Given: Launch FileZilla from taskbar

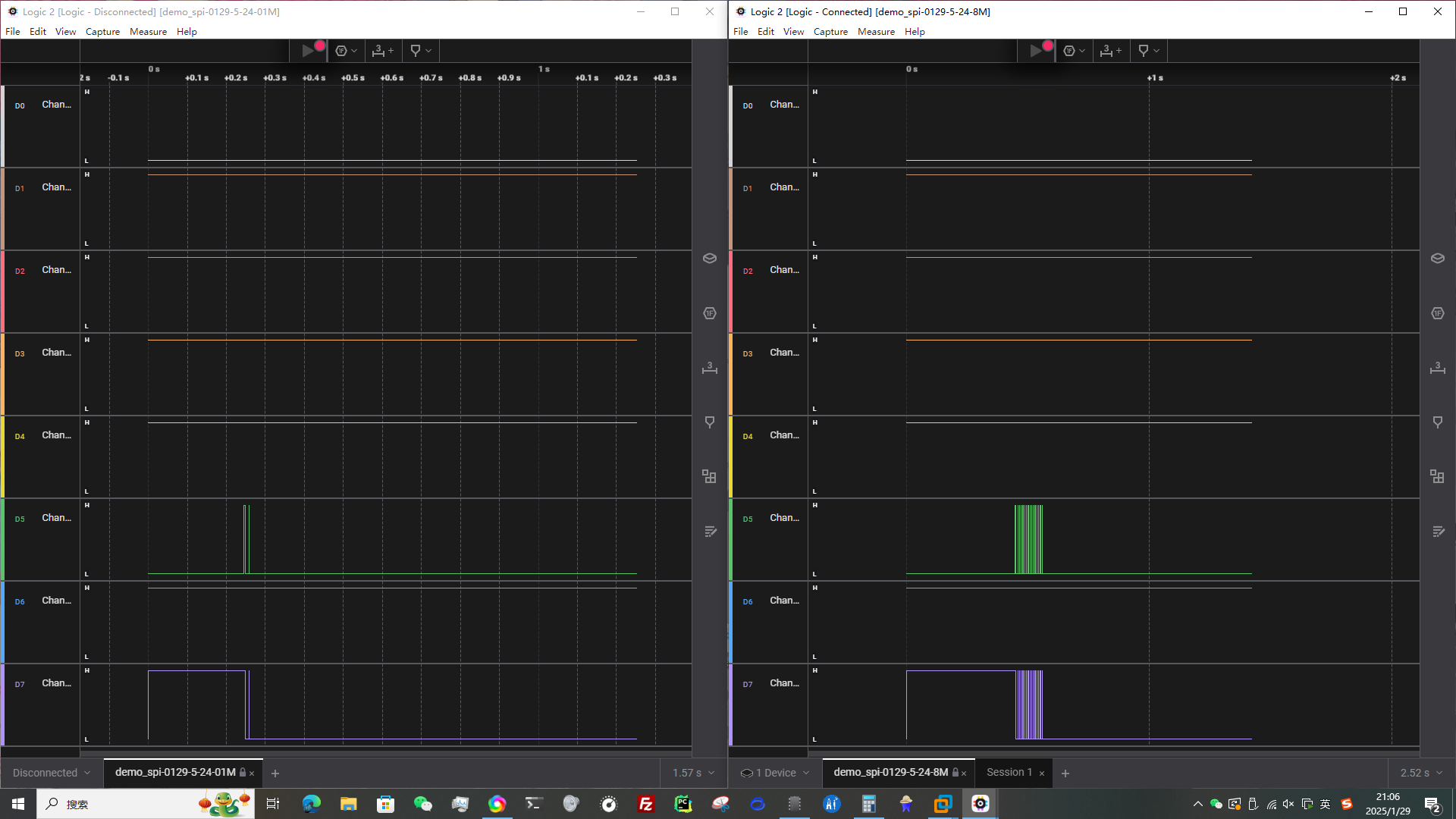Looking at the screenshot, I should (646, 804).
